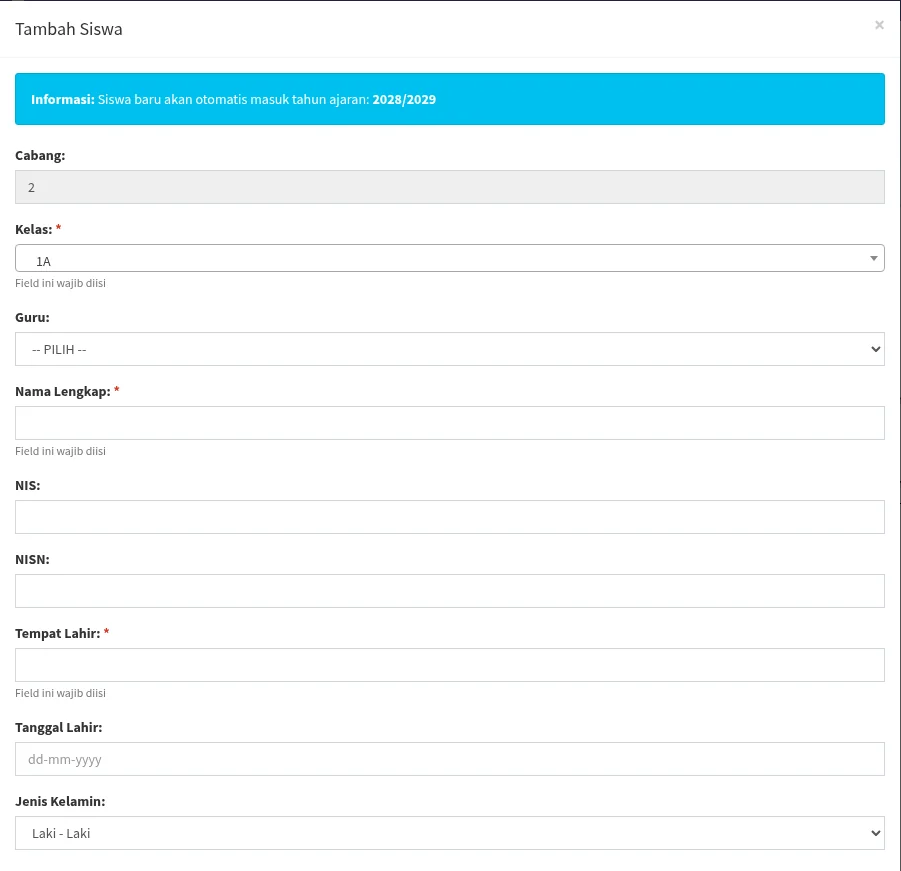Click the 'Tambah Siswa' dialog title

68,29
